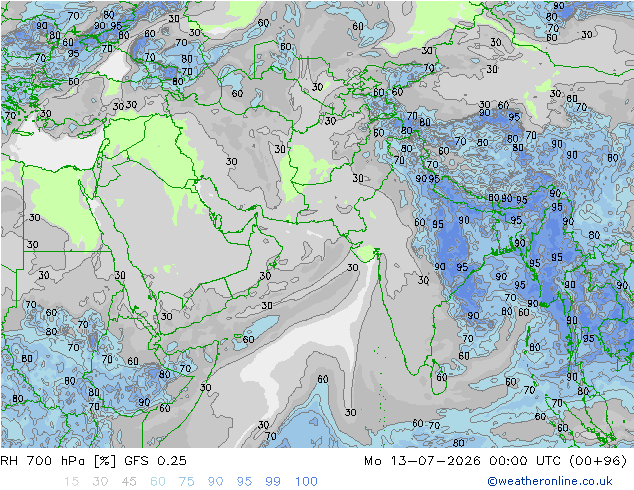Click the legend value 75
634x490 pixels.
pos(187,482)
